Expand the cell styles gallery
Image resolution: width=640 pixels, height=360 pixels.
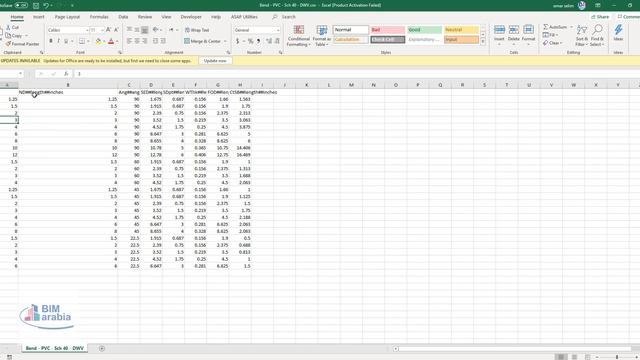[x=483, y=42]
